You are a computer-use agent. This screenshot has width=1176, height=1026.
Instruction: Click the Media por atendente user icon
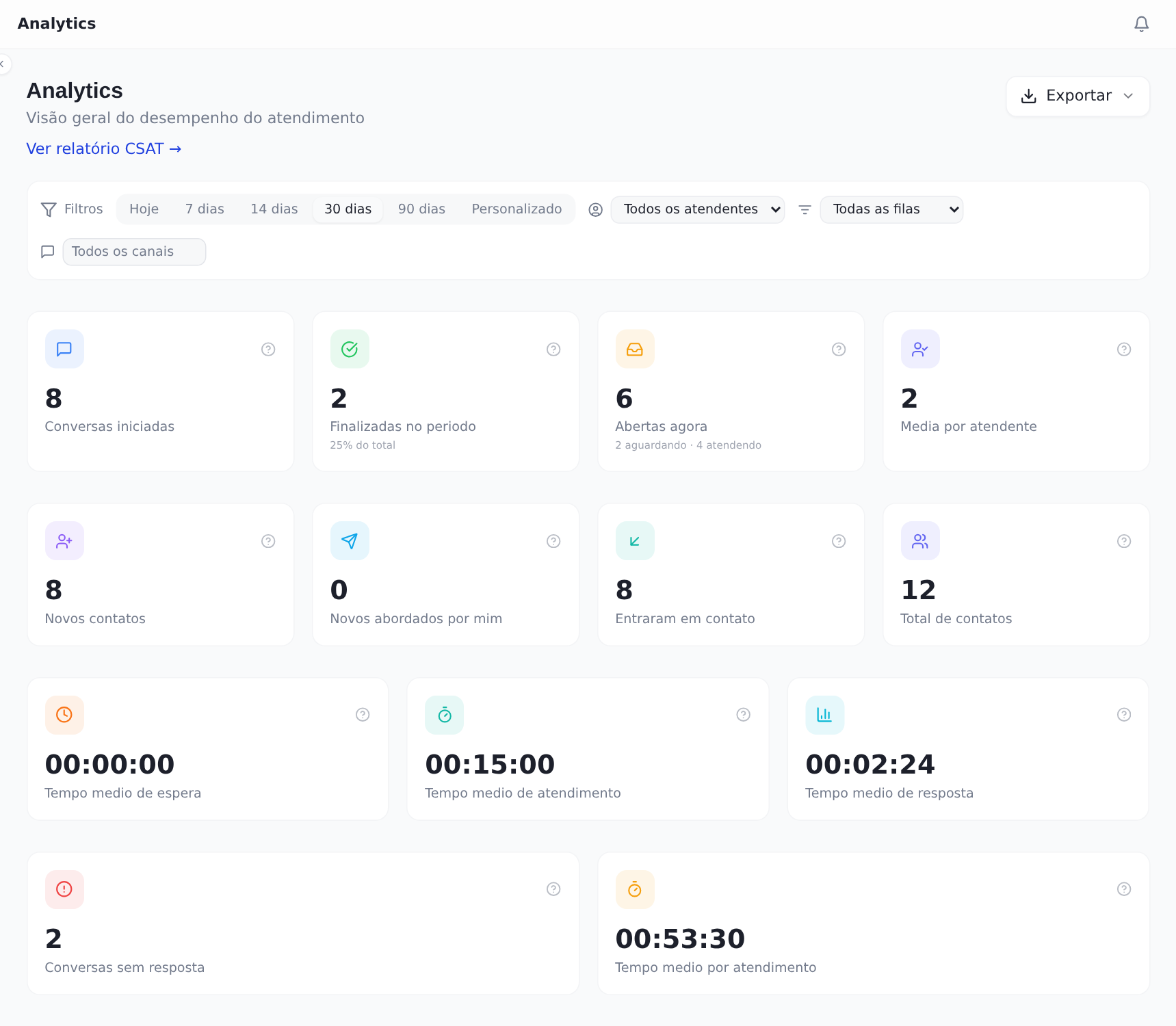point(920,350)
